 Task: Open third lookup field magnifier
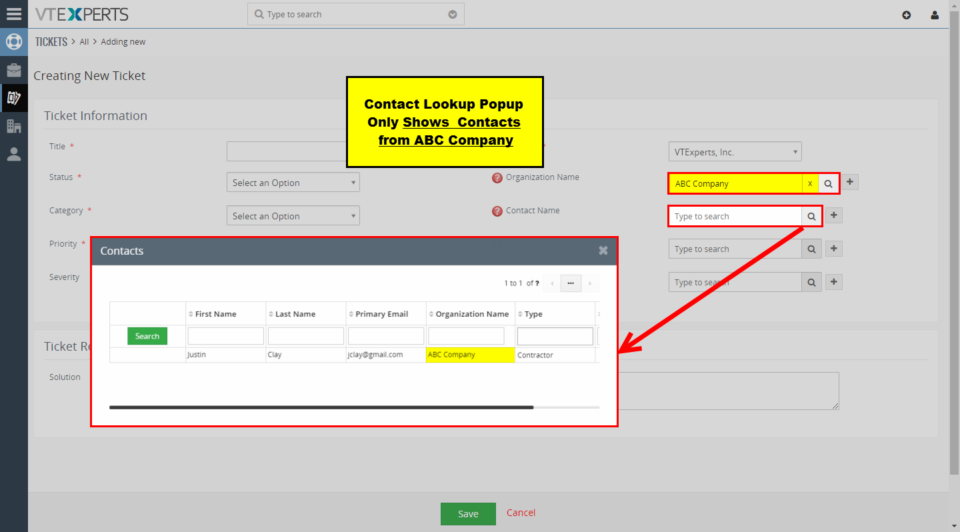811,249
